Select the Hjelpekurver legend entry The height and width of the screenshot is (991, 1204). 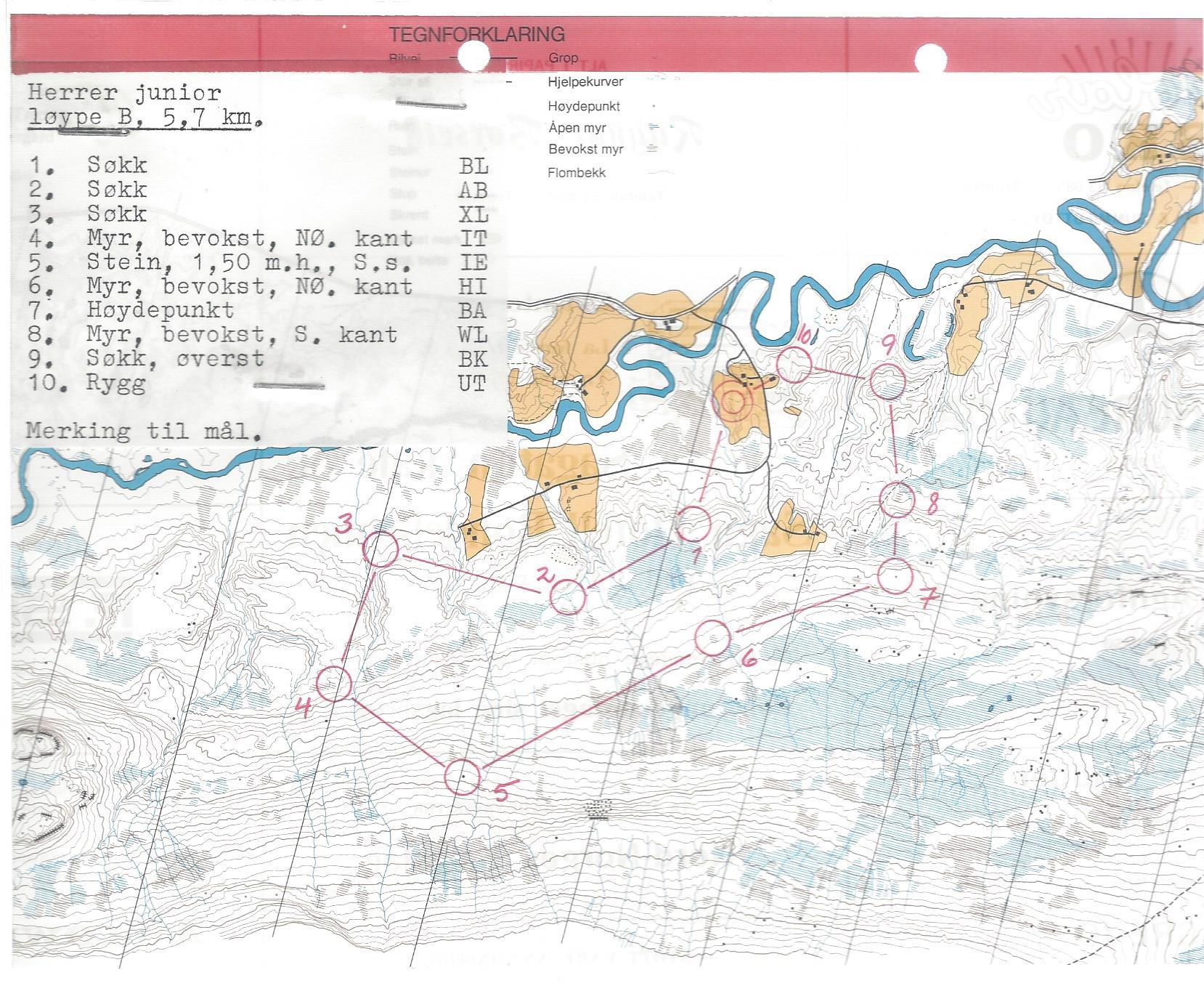point(585,82)
